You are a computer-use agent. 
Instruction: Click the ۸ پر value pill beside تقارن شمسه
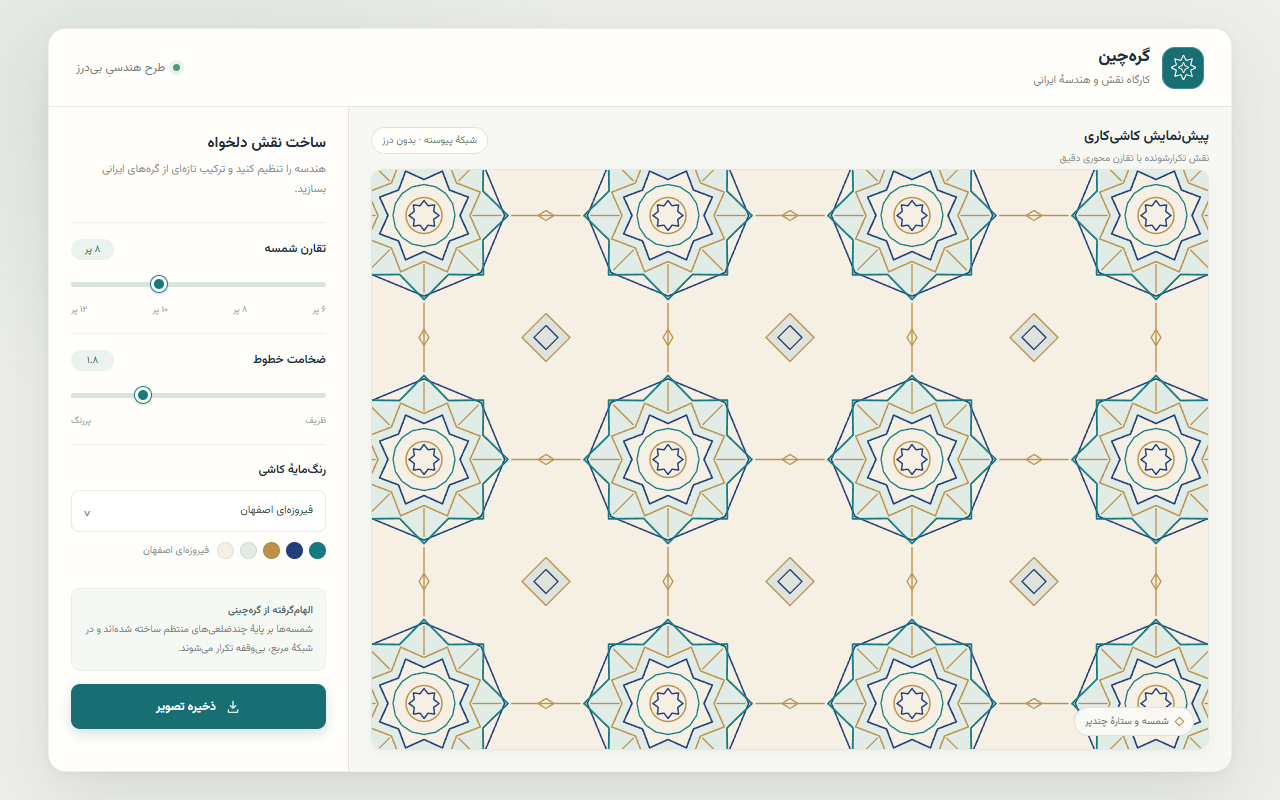pyautogui.click(x=92, y=249)
